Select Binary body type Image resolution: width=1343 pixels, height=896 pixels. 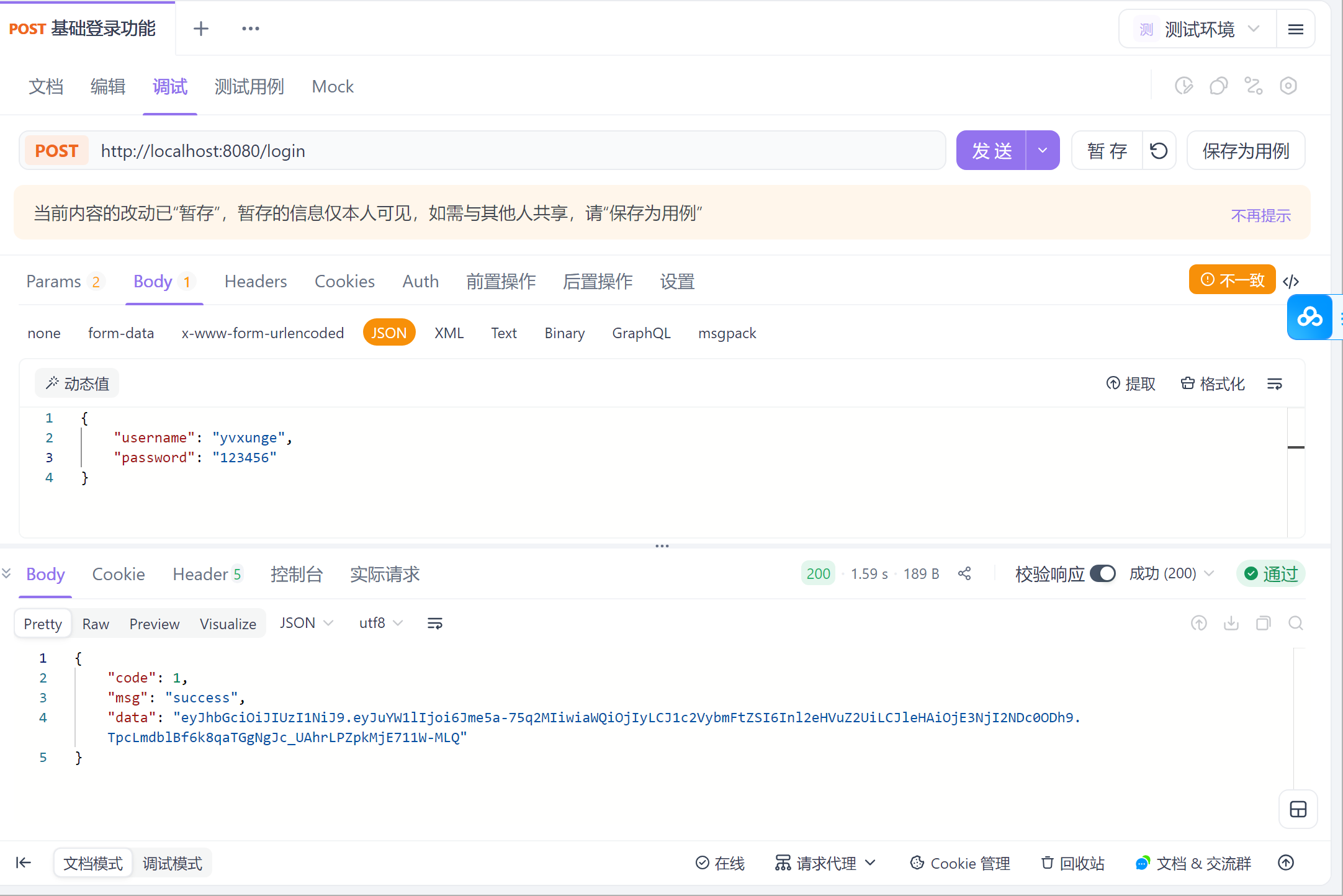click(564, 333)
